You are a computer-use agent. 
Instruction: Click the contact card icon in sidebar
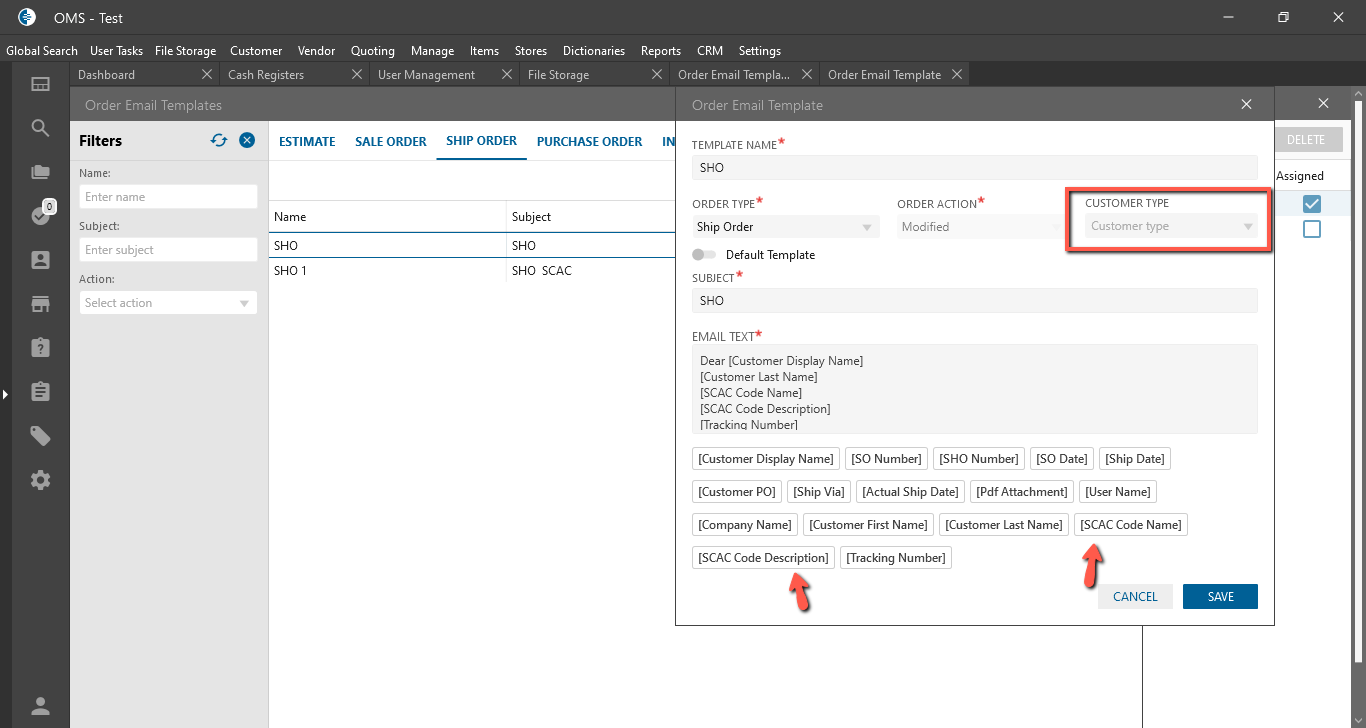tap(40, 260)
